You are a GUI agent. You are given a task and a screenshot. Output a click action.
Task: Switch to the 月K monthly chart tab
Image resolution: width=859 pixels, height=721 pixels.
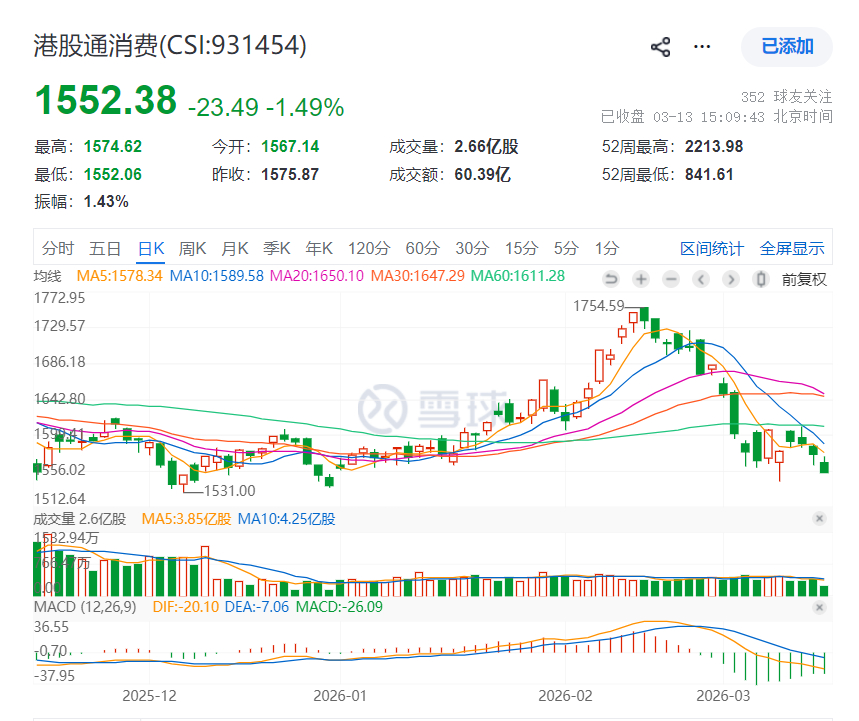tap(234, 247)
